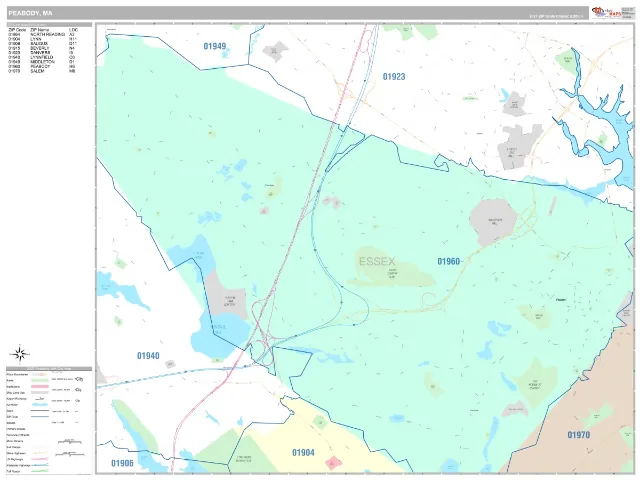
Task: Select ZIP code label 01949 on map
Action: click(x=215, y=46)
